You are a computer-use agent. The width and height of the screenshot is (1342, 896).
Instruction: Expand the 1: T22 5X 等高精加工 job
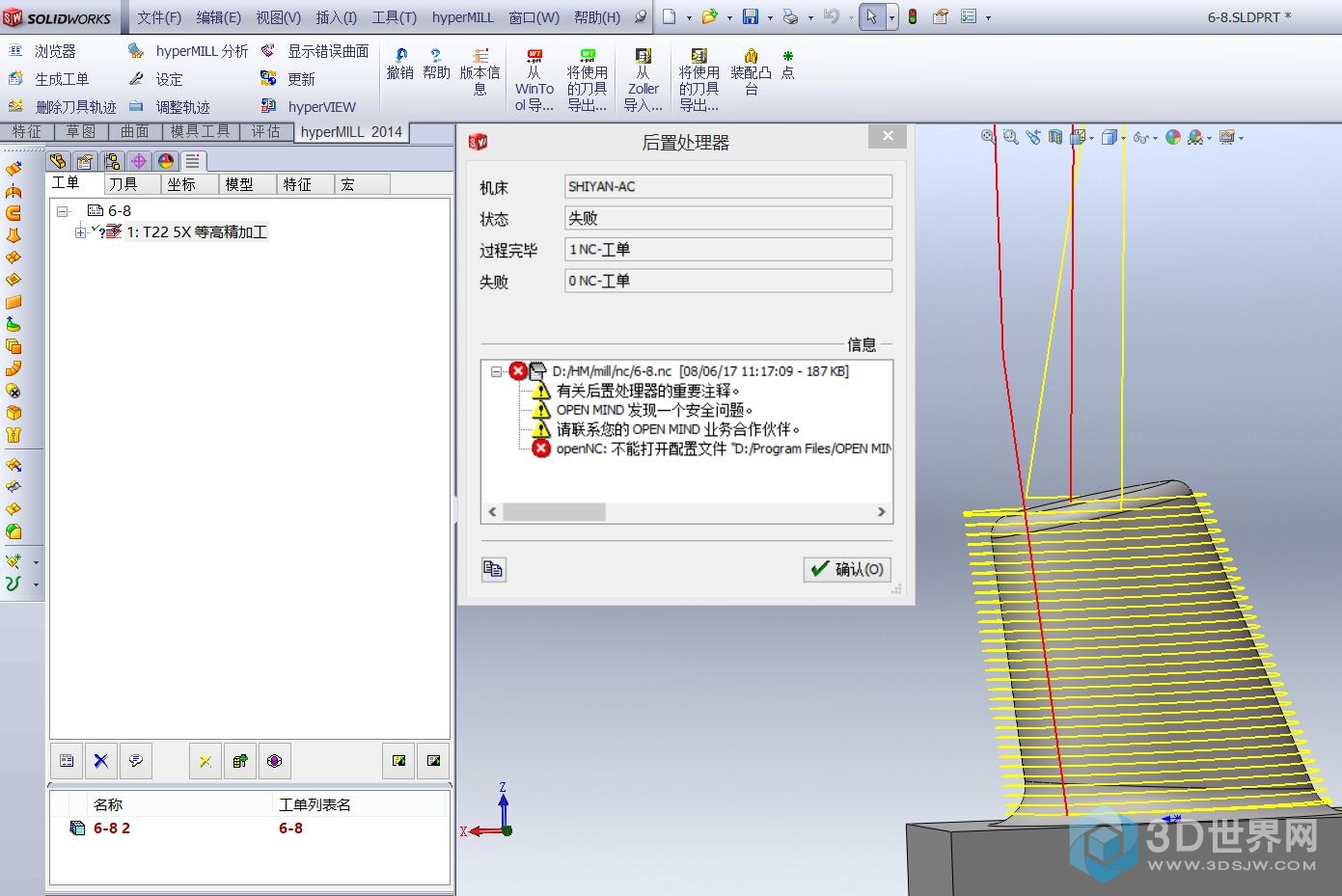81,232
